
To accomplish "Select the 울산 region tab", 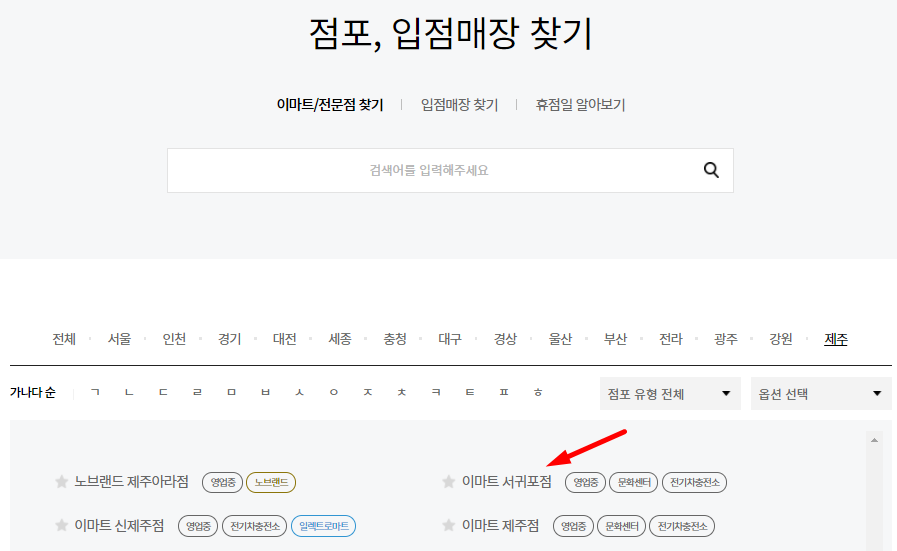I will coord(560,339).
